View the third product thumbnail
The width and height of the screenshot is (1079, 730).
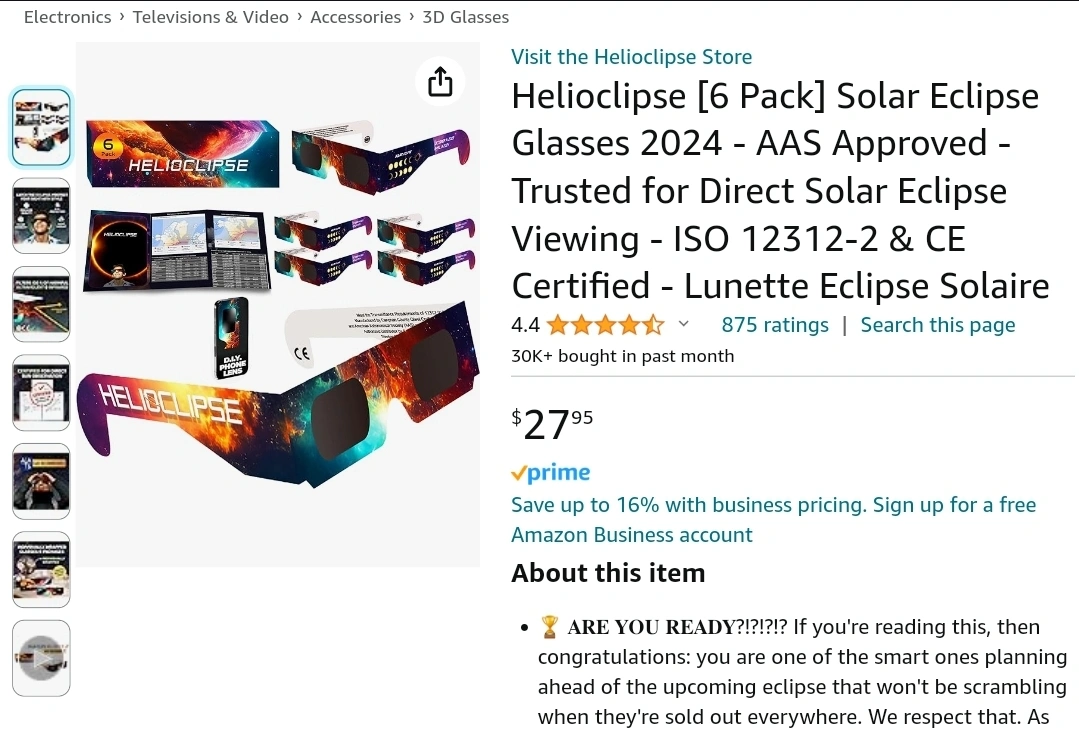coord(41,304)
